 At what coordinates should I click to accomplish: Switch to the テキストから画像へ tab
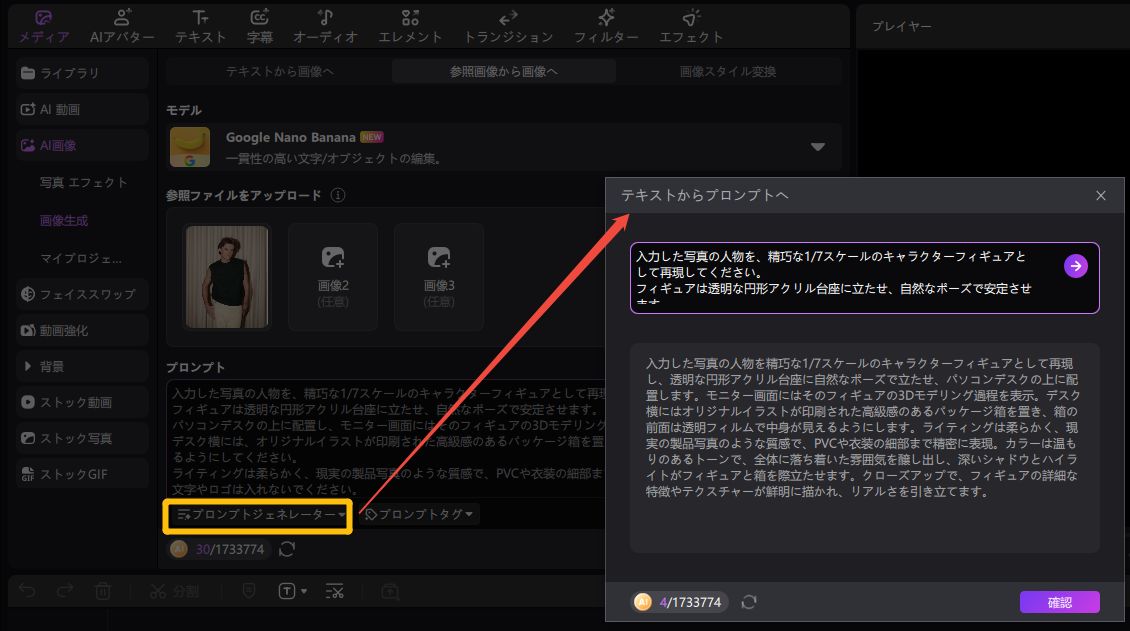279,71
